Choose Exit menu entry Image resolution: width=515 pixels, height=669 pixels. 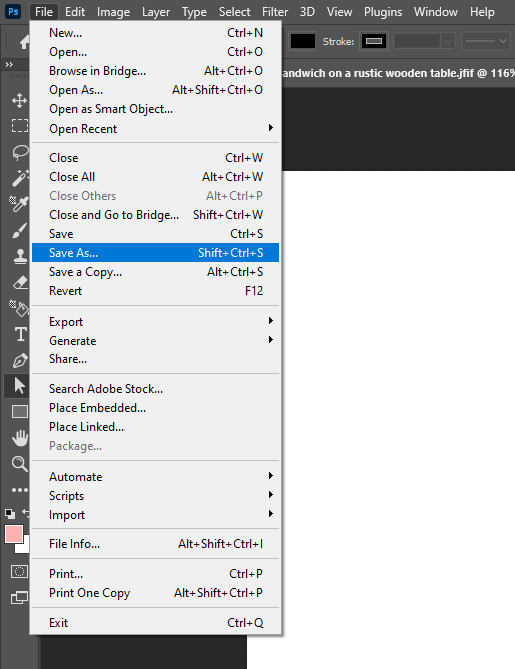click(155, 622)
